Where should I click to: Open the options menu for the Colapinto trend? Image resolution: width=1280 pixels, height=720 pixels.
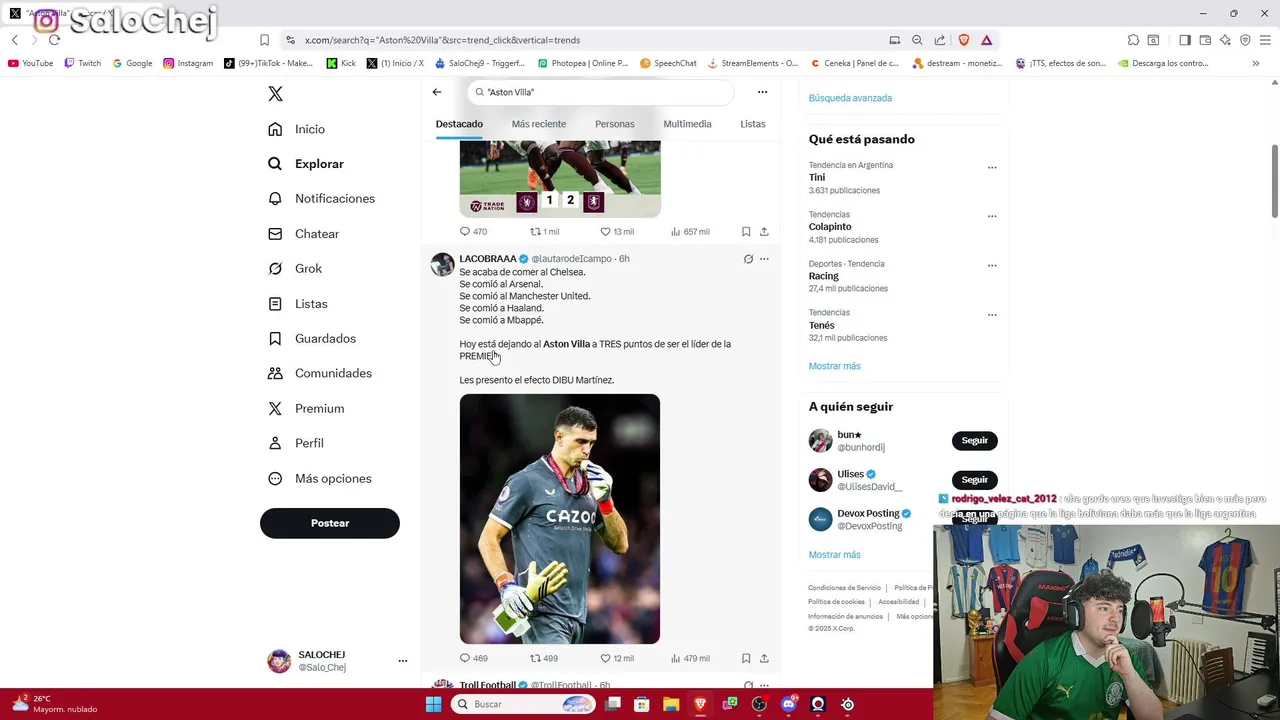pyautogui.click(x=992, y=216)
